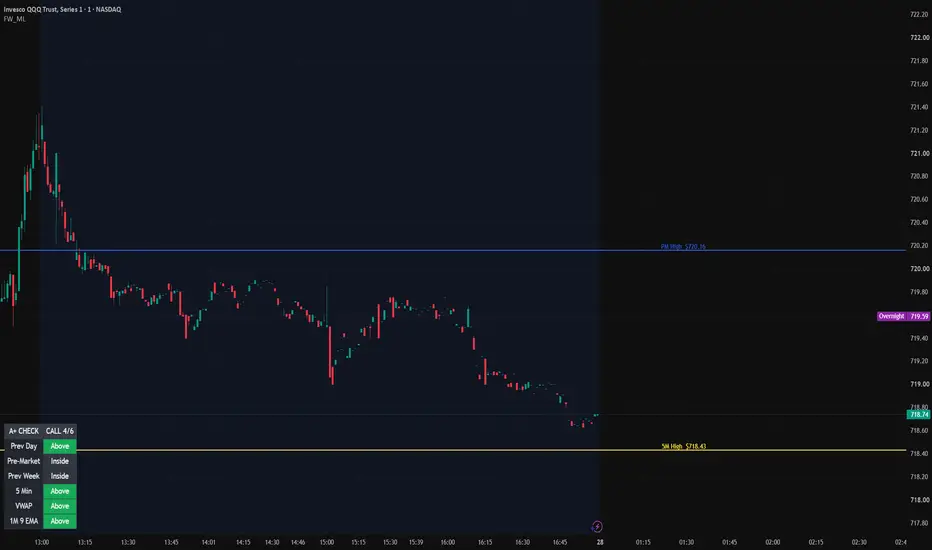Click the A+ CHECK table header cell
This screenshot has width=932, height=550.
pyautogui.click(x=24, y=431)
